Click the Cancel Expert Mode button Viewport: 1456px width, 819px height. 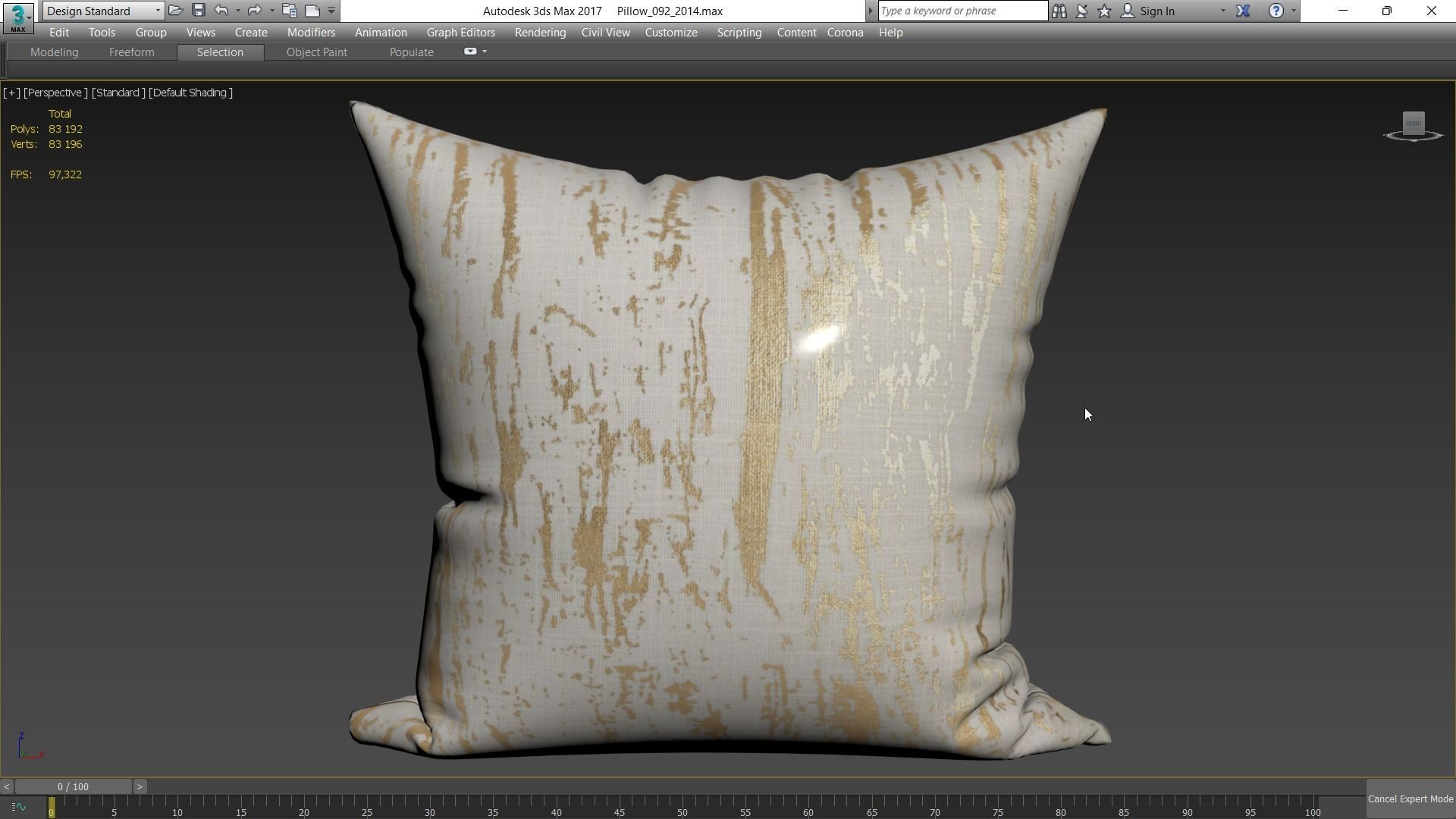point(1410,799)
